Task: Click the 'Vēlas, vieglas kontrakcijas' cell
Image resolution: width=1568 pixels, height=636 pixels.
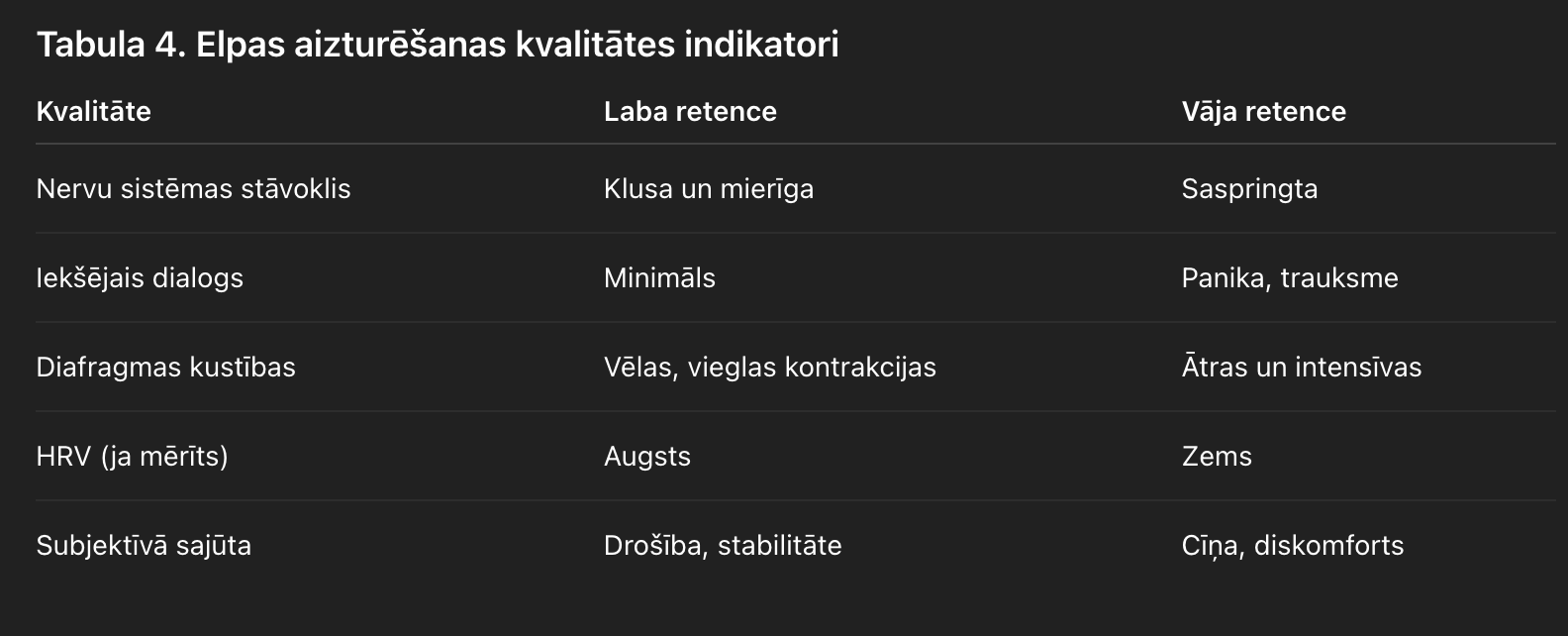Action: 770,367
